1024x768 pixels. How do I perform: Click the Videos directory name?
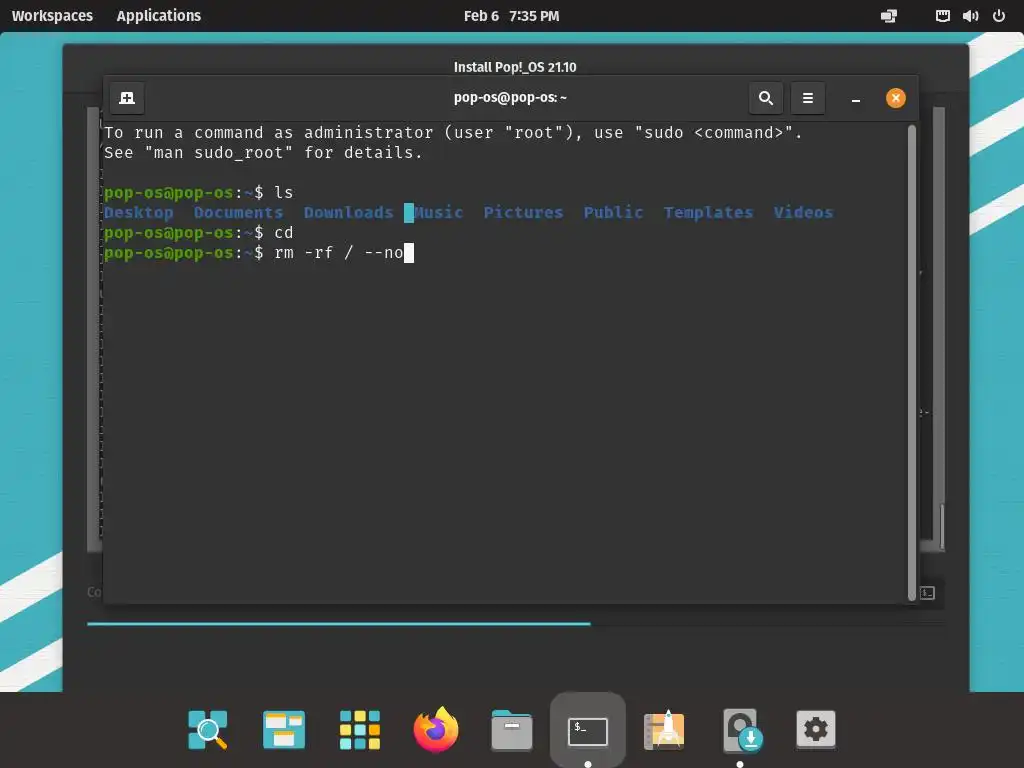803,213
